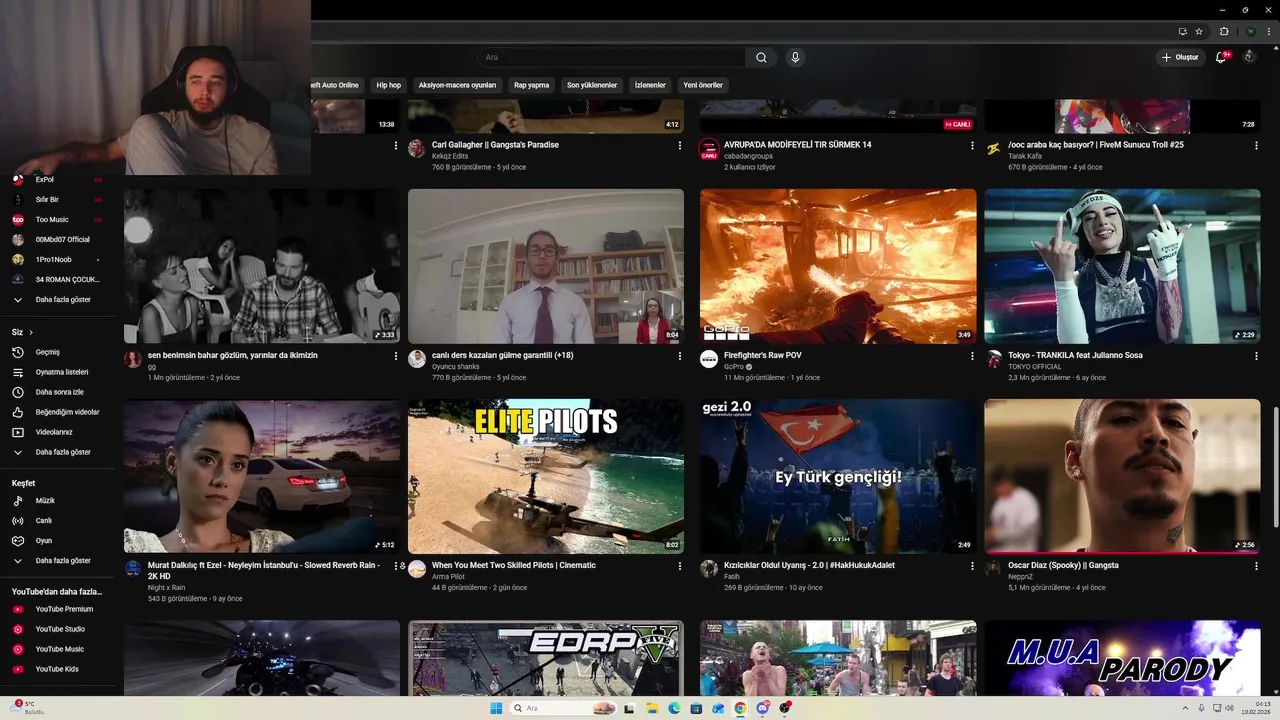Open the Chrome profile avatar

tap(1250, 31)
